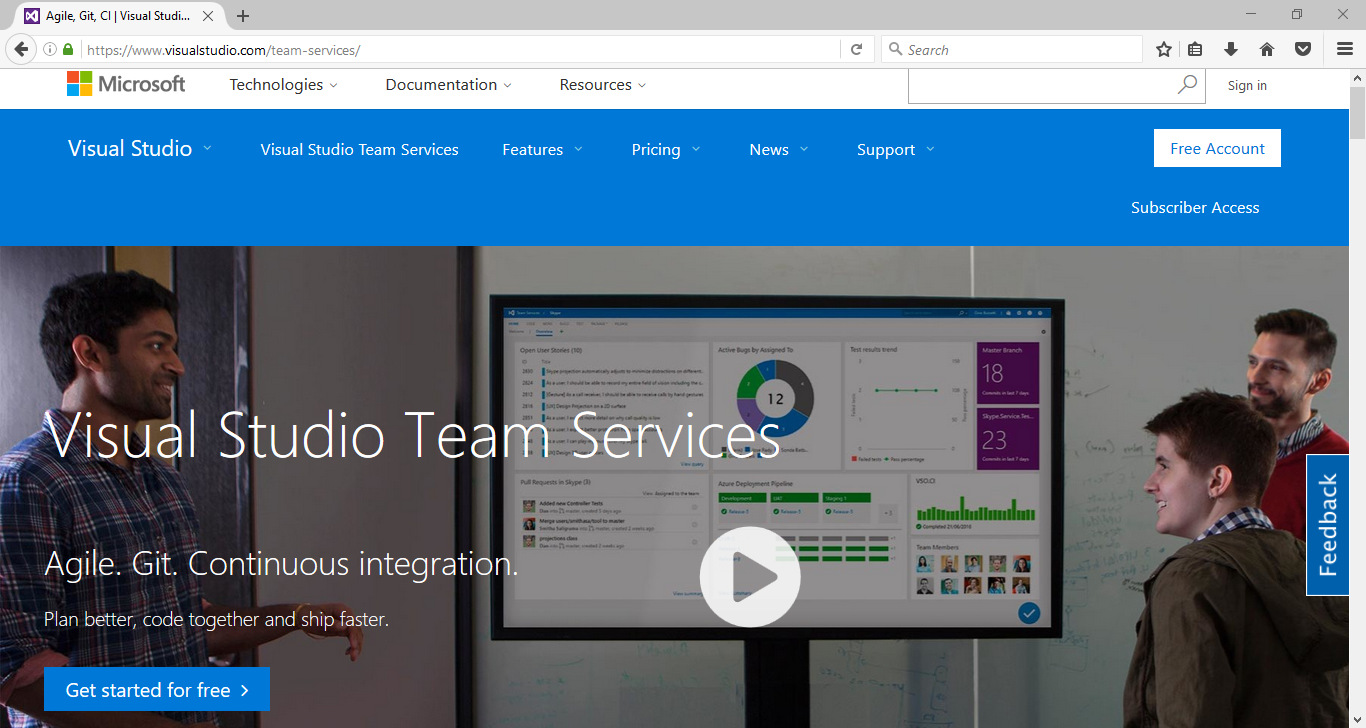Bookmark this page with the star icon
Viewport: 1366px width, 728px height.
tap(1163, 49)
